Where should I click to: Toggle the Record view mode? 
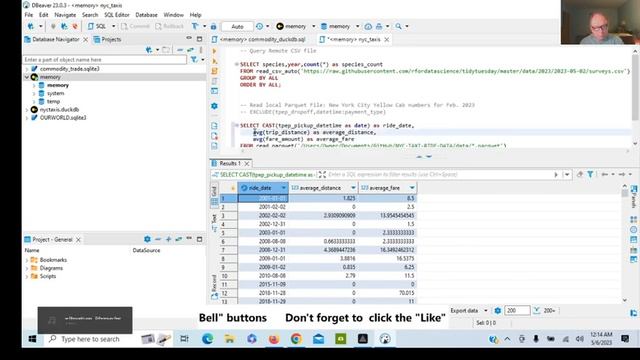(x=214, y=287)
